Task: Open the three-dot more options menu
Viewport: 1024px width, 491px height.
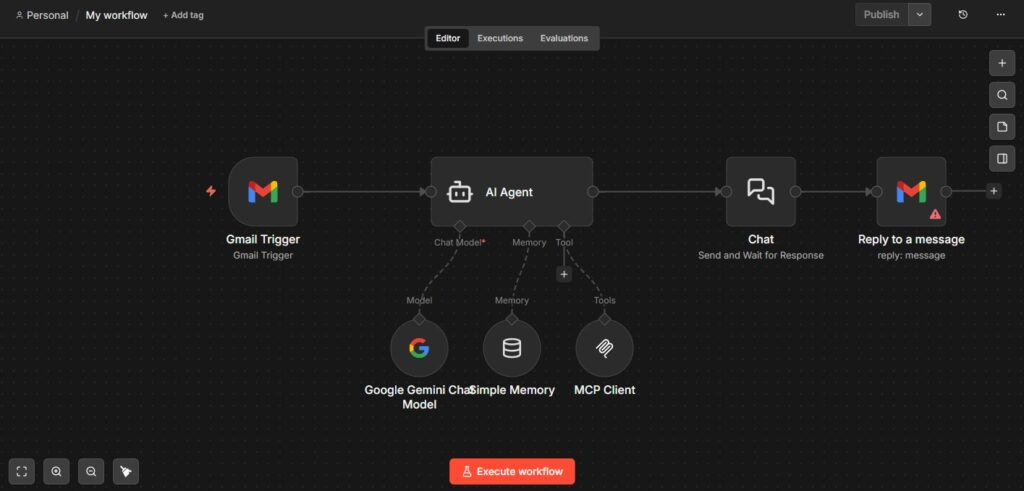Action: [x=1000, y=14]
